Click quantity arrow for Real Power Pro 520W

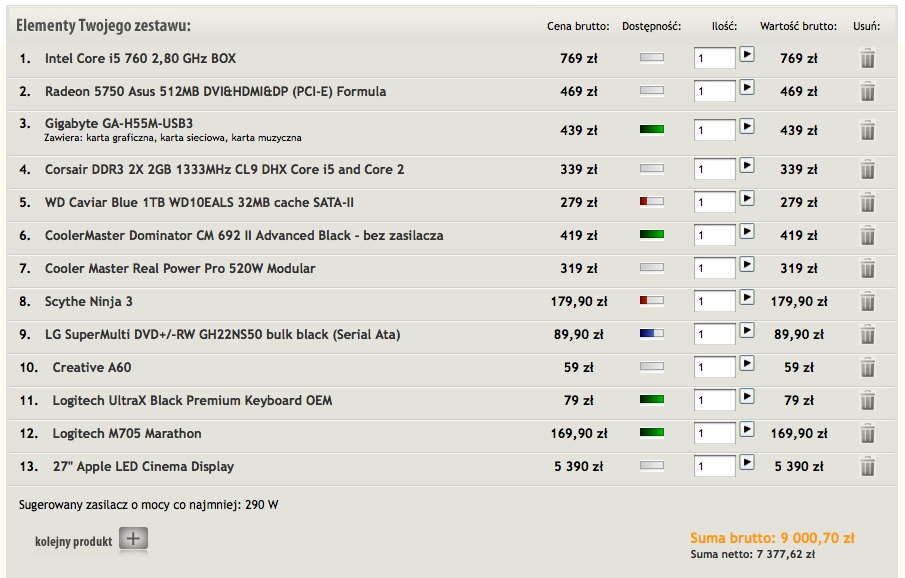click(x=747, y=264)
